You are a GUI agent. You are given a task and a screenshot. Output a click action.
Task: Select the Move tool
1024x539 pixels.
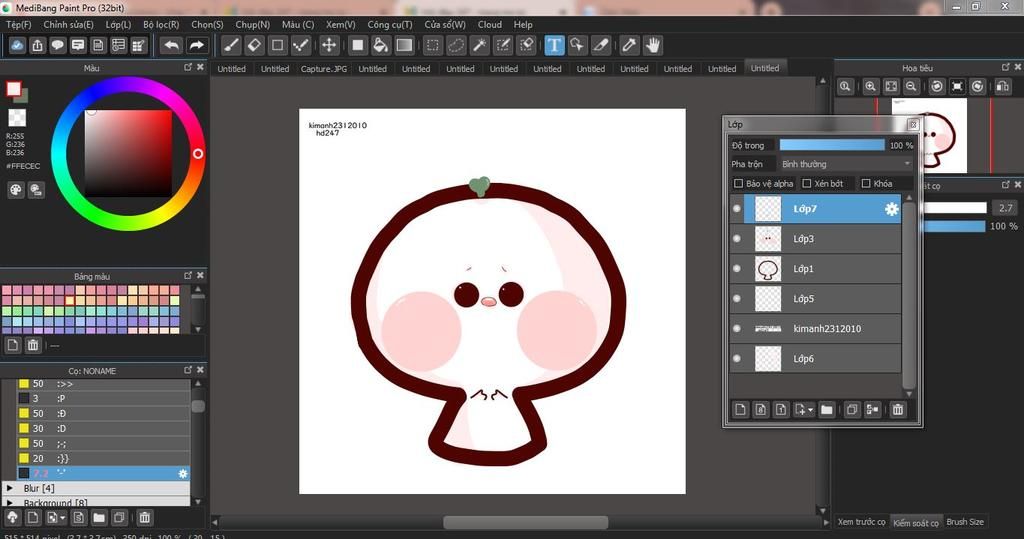pos(329,45)
